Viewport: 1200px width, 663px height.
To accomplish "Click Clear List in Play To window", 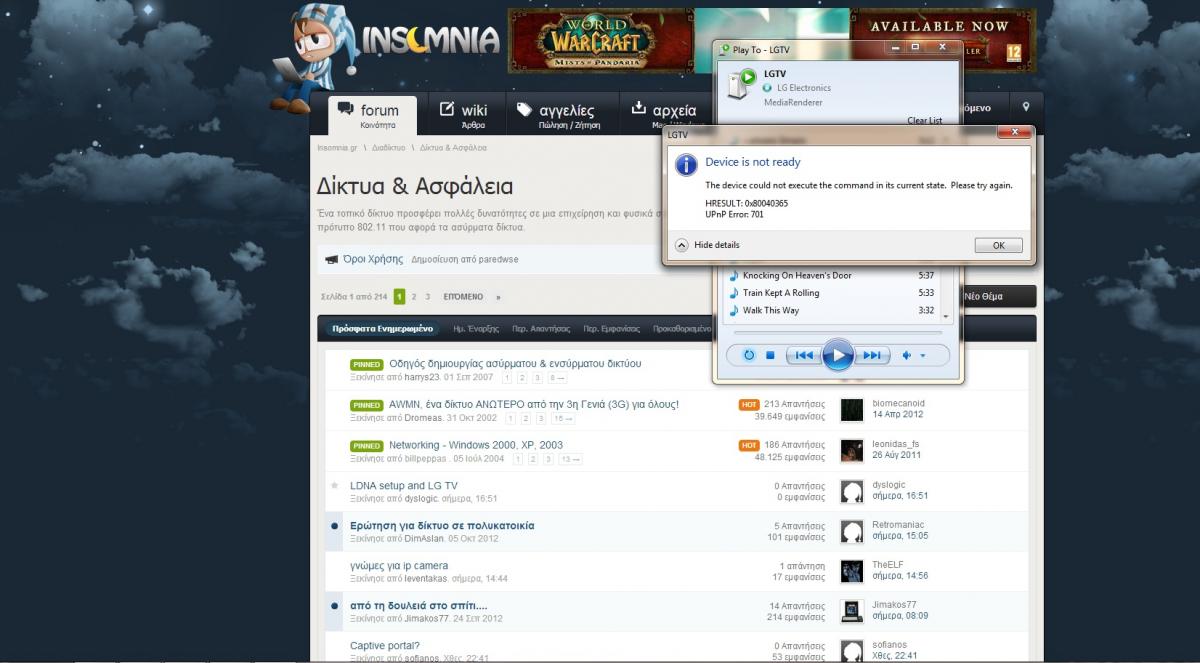I will point(924,120).
